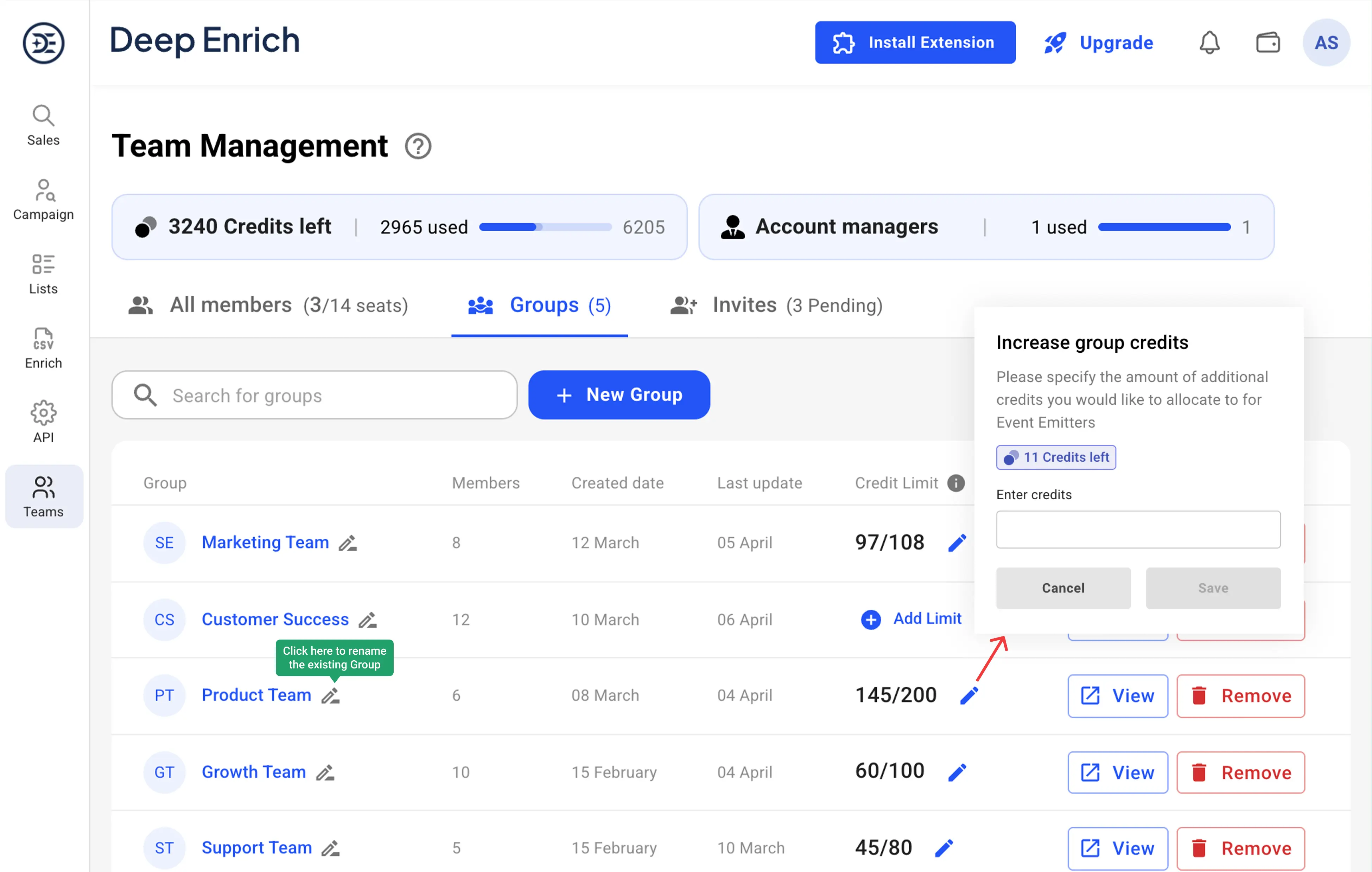Click the credits usage progress bar
Image resolution: width=1372 pixels, height=872 pixels.
click(545, 227)
